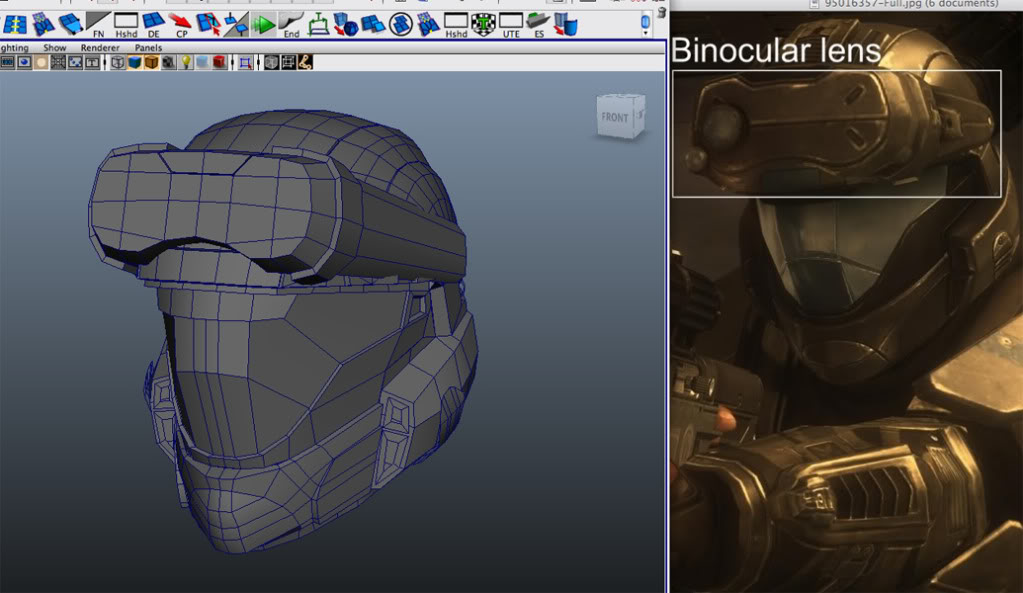Toggle X-ray viewport display
Image resolution: width=1023 pixels, height=593 pixels.
point(271,63)
